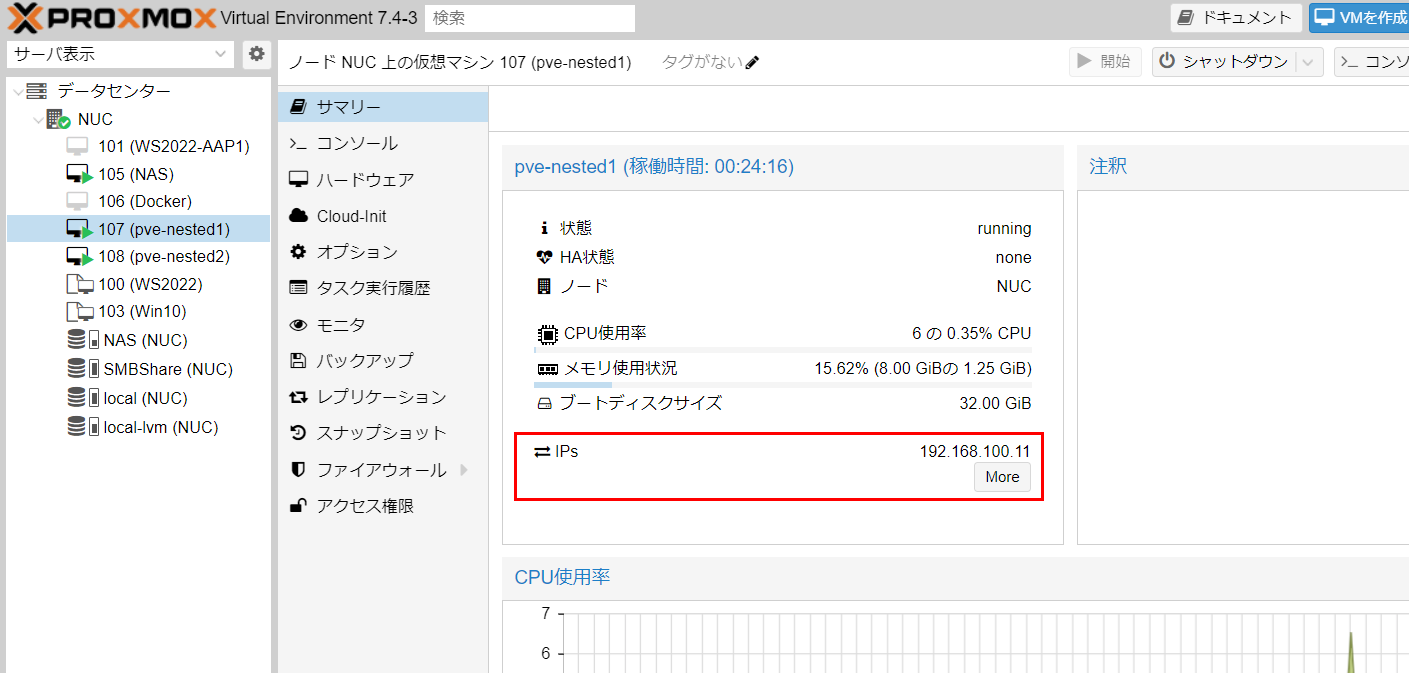Click the shield icon beside ファイアウォール
Screen dimensions: 1409x673
click(x=298, y=469)
